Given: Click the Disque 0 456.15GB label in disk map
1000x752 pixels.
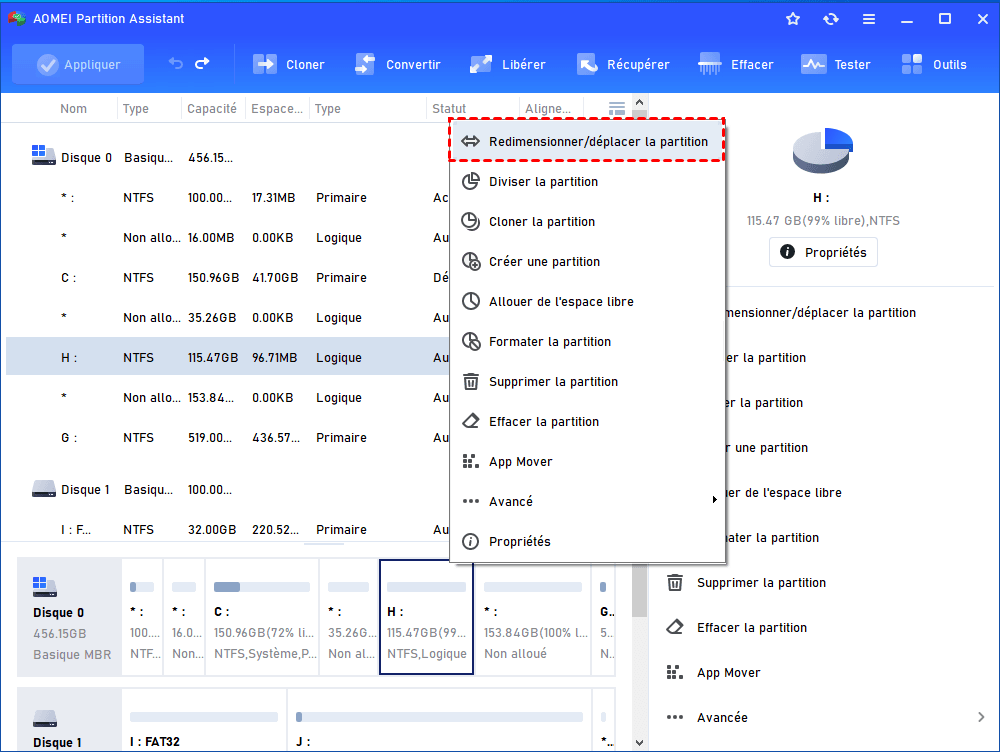Looking at the screenshot, I should point(70,617).
